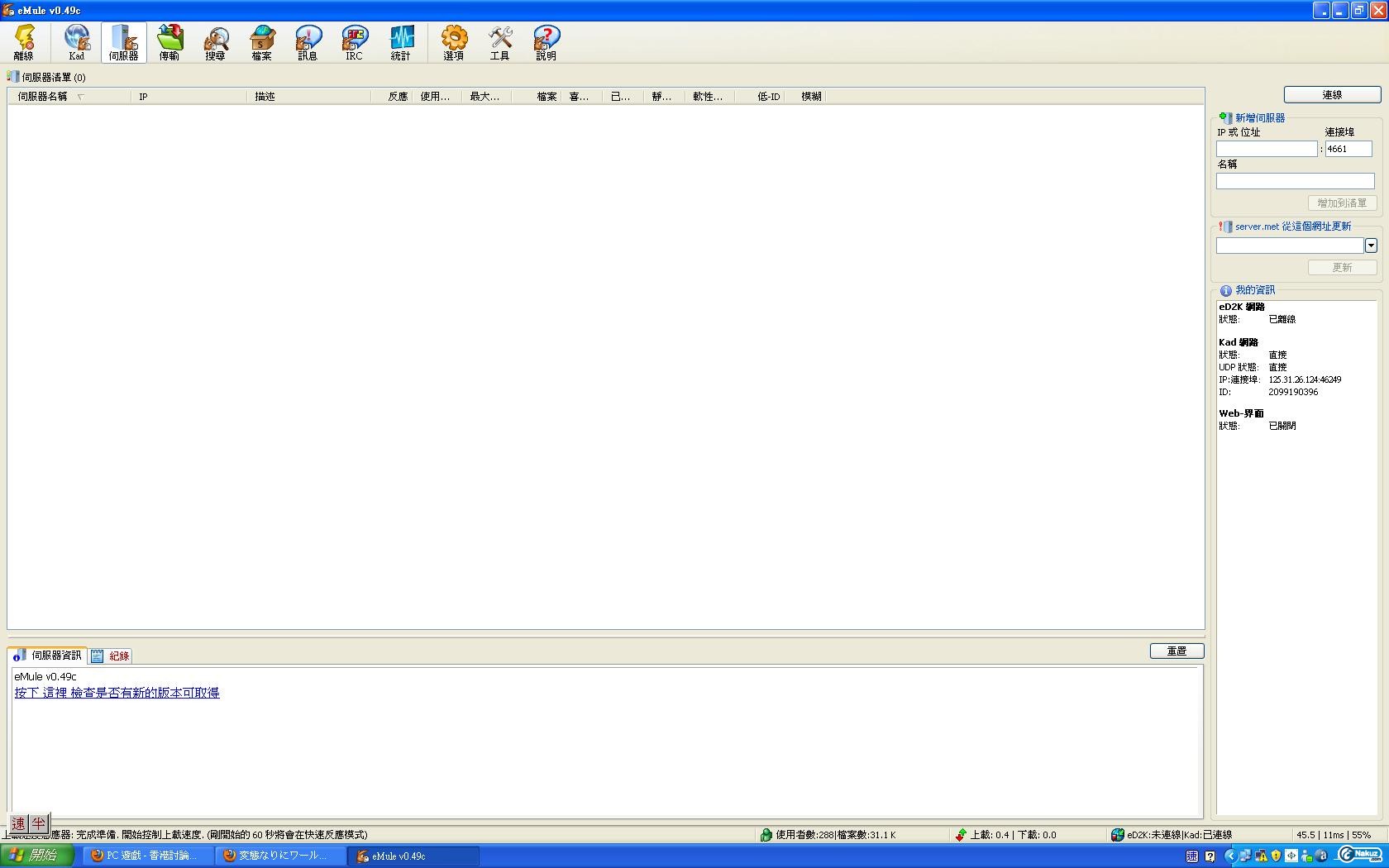This screenshot has width=1389, height=868.
Task: Click the security shield tray icon
Action: click(x=1276, y=856)
